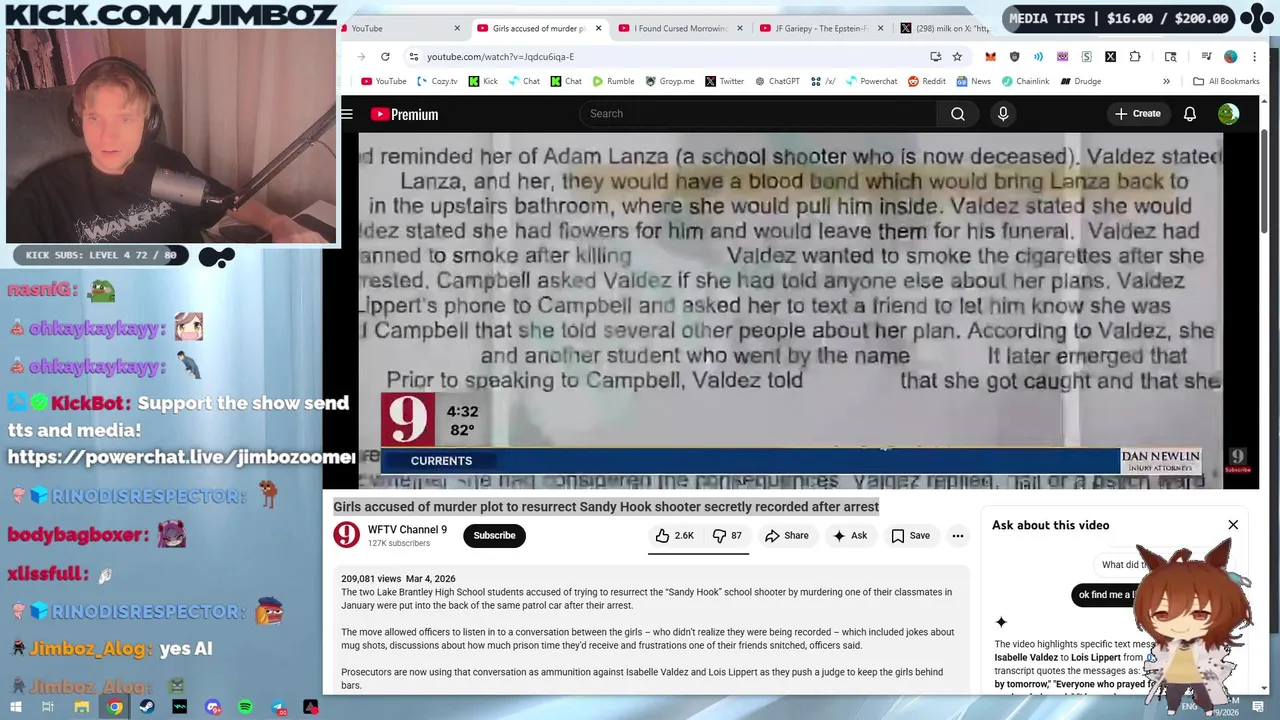View site information icon in address bar
The image size is (1280, 720).
[413, 57]
